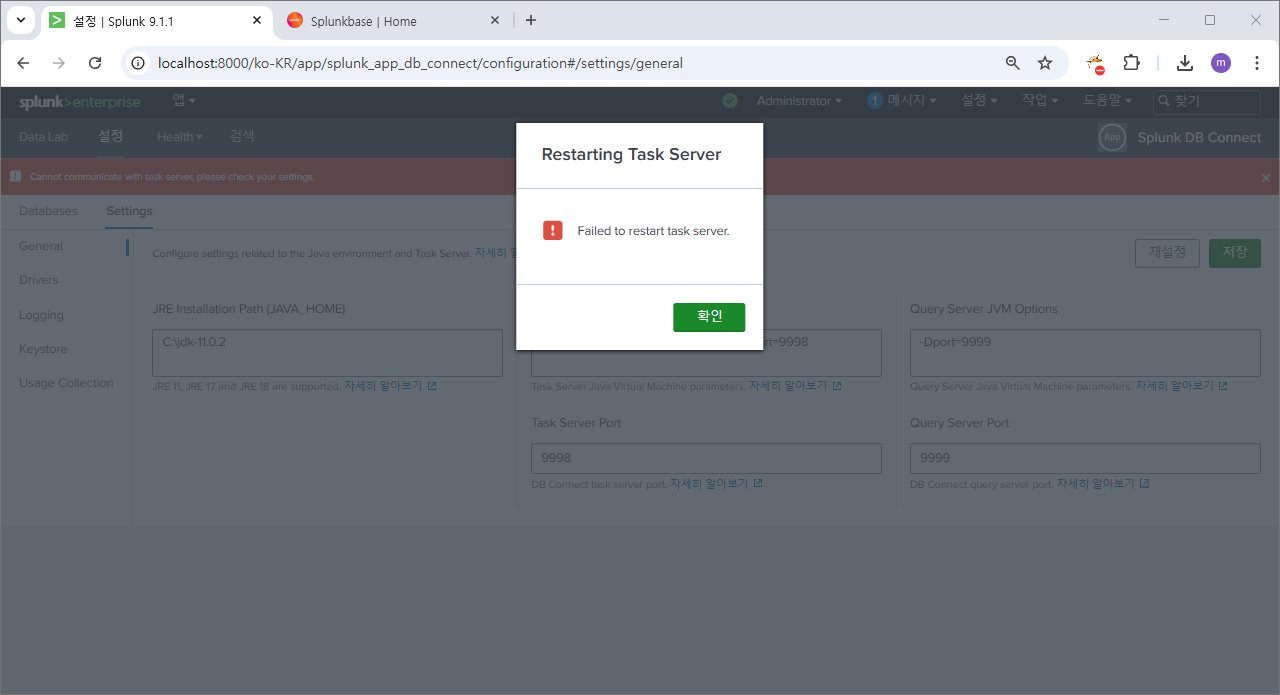Reload the page with refresh icon
1280x695 pixels.
click(x=95, y=63)
